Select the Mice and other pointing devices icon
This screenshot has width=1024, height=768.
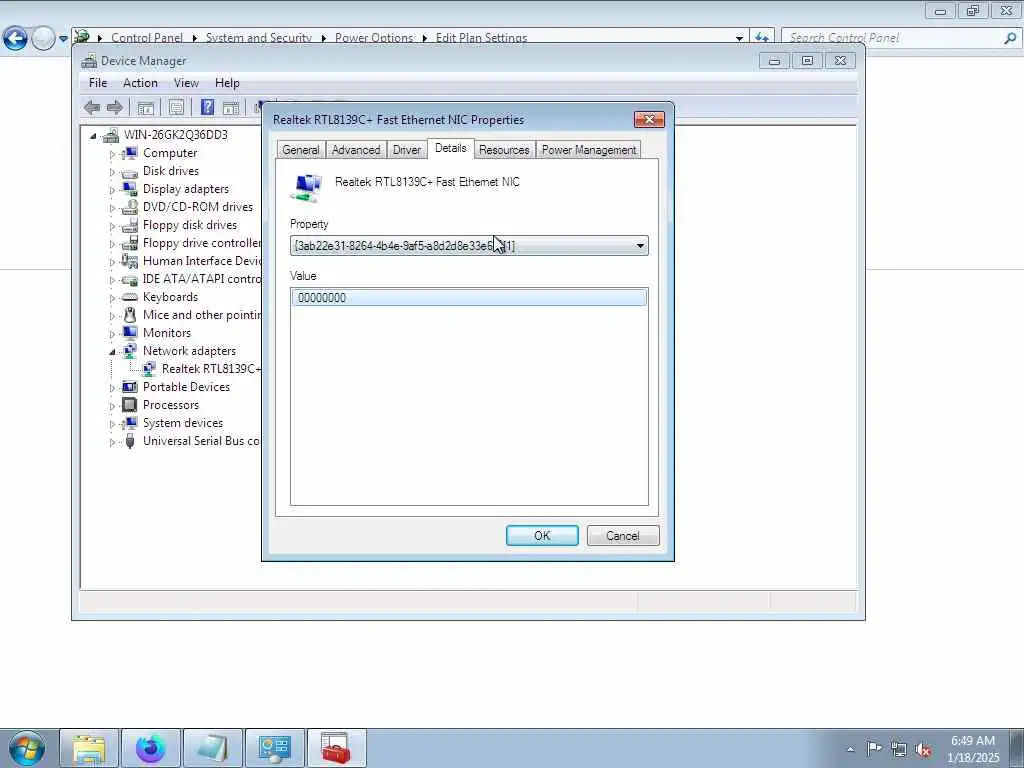130,315
